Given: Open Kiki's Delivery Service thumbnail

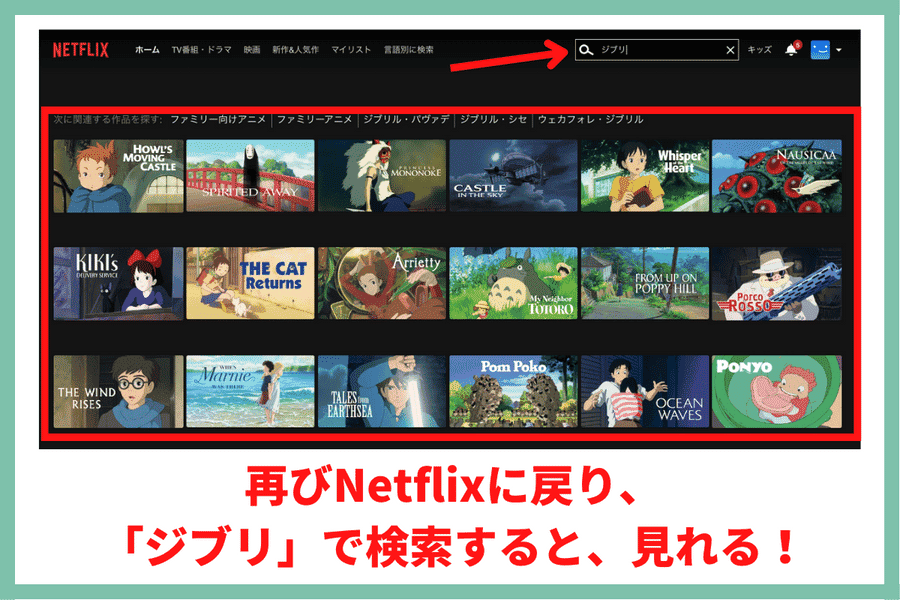Looking at the screenshot, I should (119, 284).
